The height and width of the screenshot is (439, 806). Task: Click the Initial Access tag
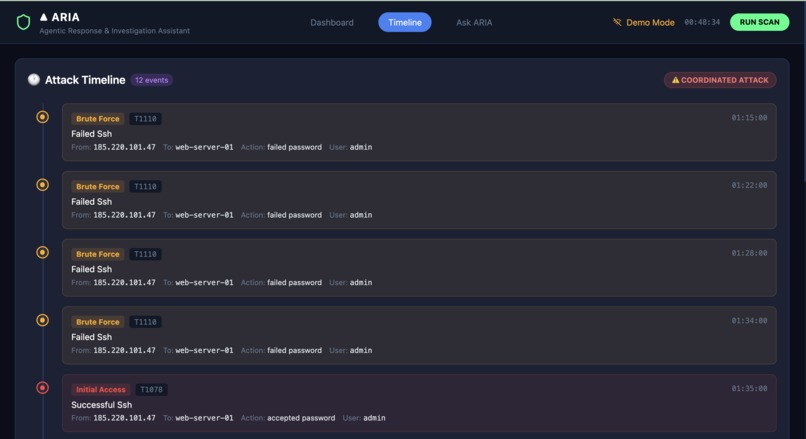click(x=101, y=390)
